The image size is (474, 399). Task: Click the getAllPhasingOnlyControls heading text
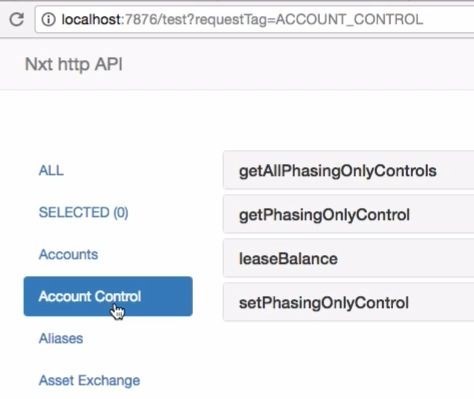[338, 171]
